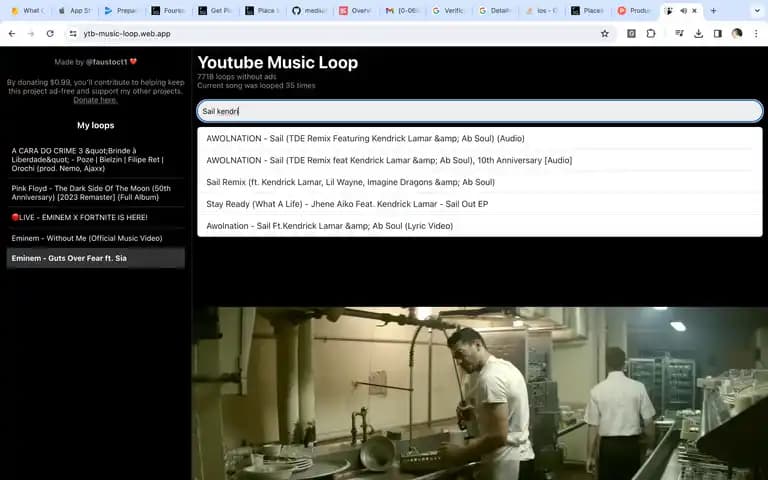768x480 pixels.
Task: Select 'AWOLNATION - Sail (TDE Remix Featuring Kendrick Lamar' suggestion
Action: coord(480,139)
